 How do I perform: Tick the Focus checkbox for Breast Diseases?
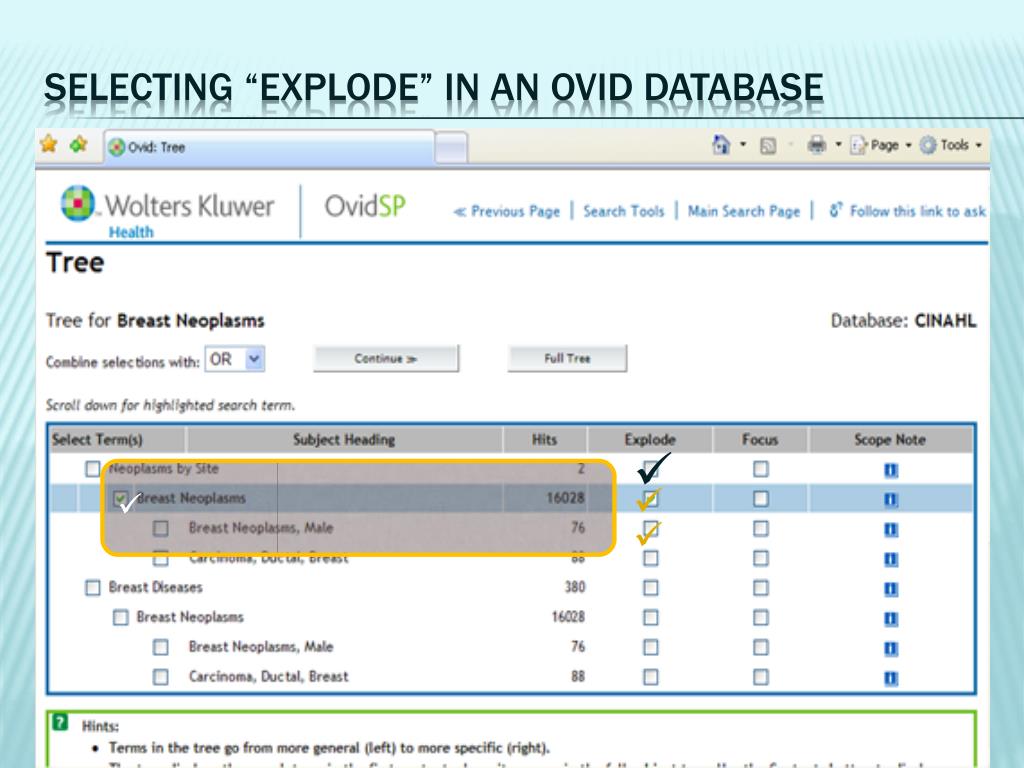pyautogui.click(x=761, y=588)
